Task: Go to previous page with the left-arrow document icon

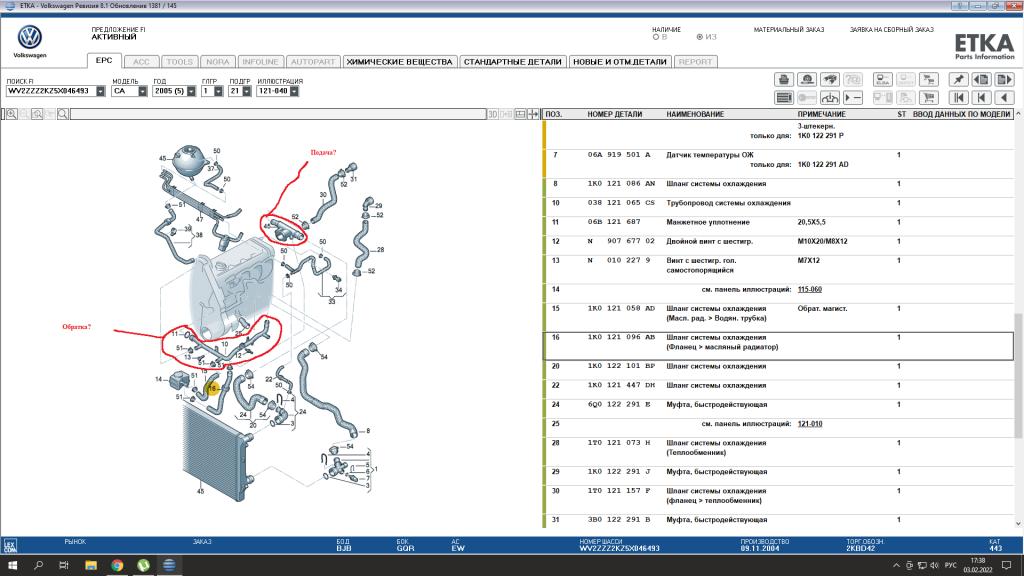Action: tap(981, 80)
